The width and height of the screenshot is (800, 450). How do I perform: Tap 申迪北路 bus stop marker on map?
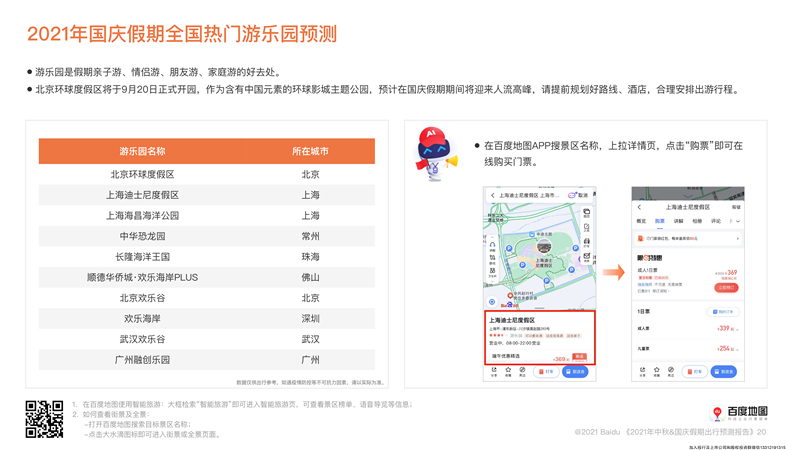click(532, 234)
